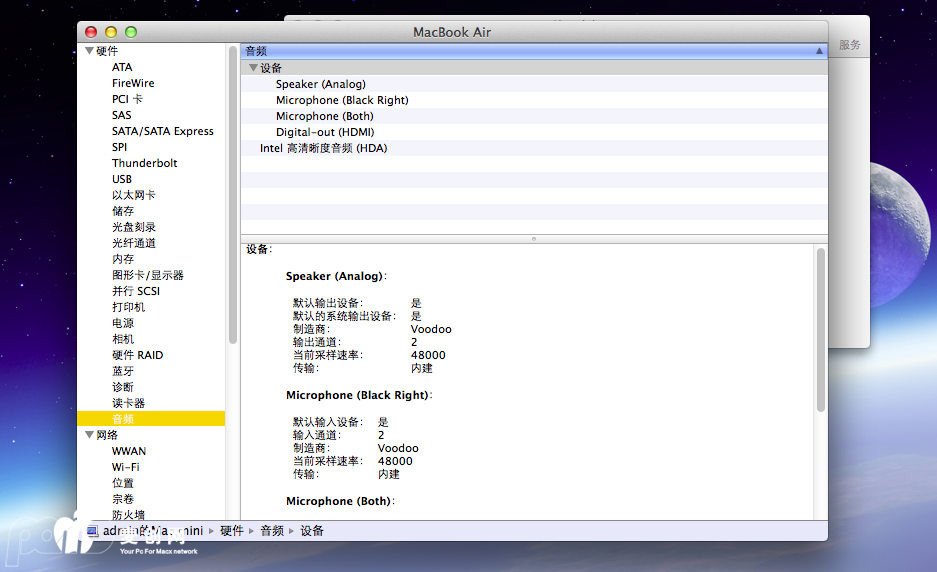Viewport: 937px width, 572px height.
Task: Collapse the 设备 disclosure triangle
Action: (x=253, y=68)
